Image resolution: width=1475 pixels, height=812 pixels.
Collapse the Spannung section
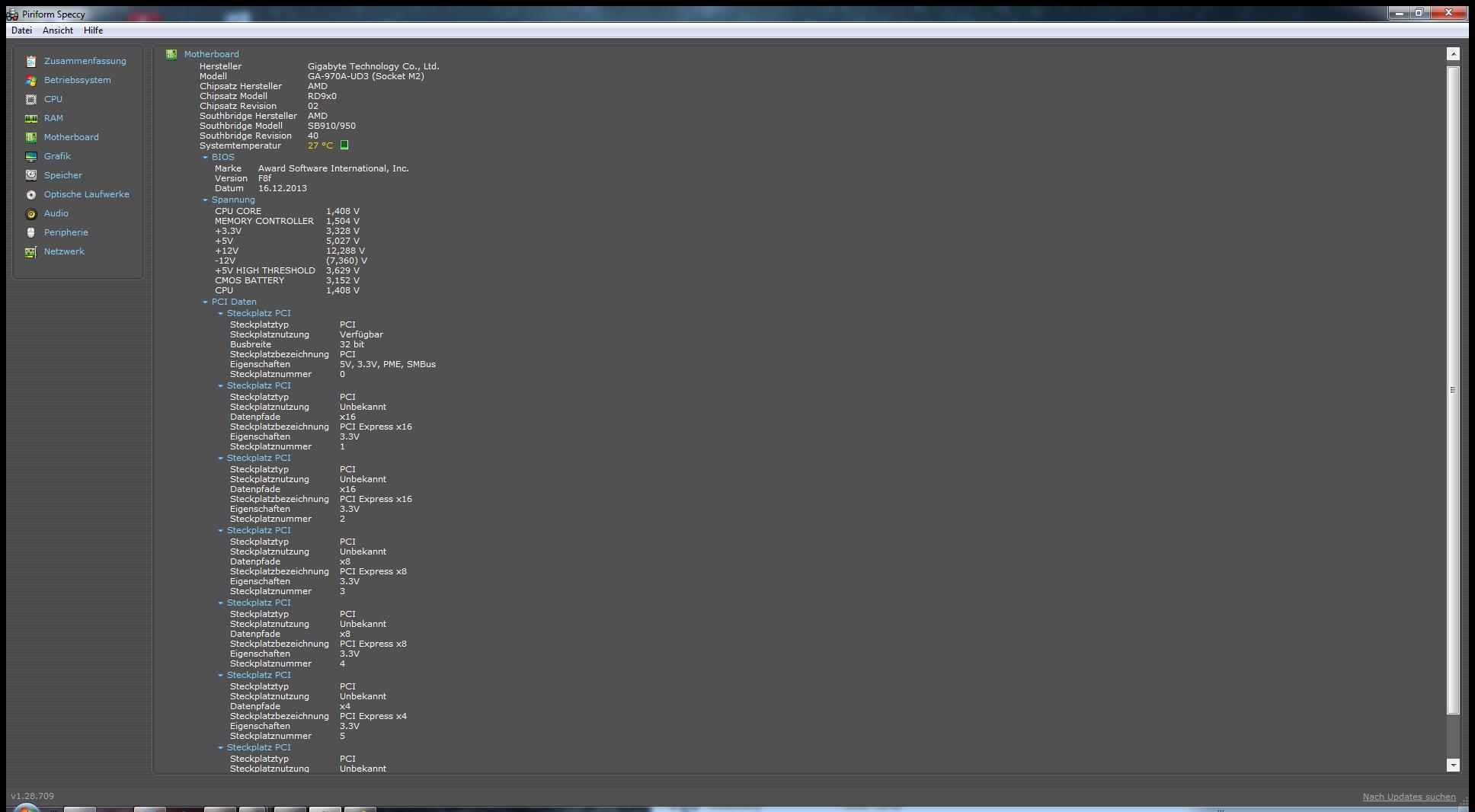coord(205,200)
